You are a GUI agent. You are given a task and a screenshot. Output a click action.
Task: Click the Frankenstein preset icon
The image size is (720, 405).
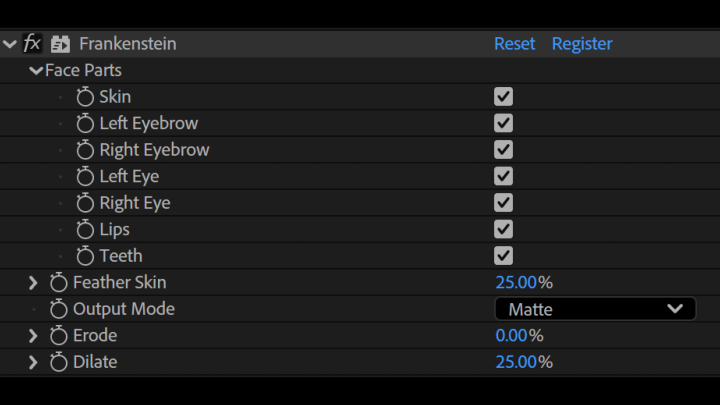coord(60,44)
